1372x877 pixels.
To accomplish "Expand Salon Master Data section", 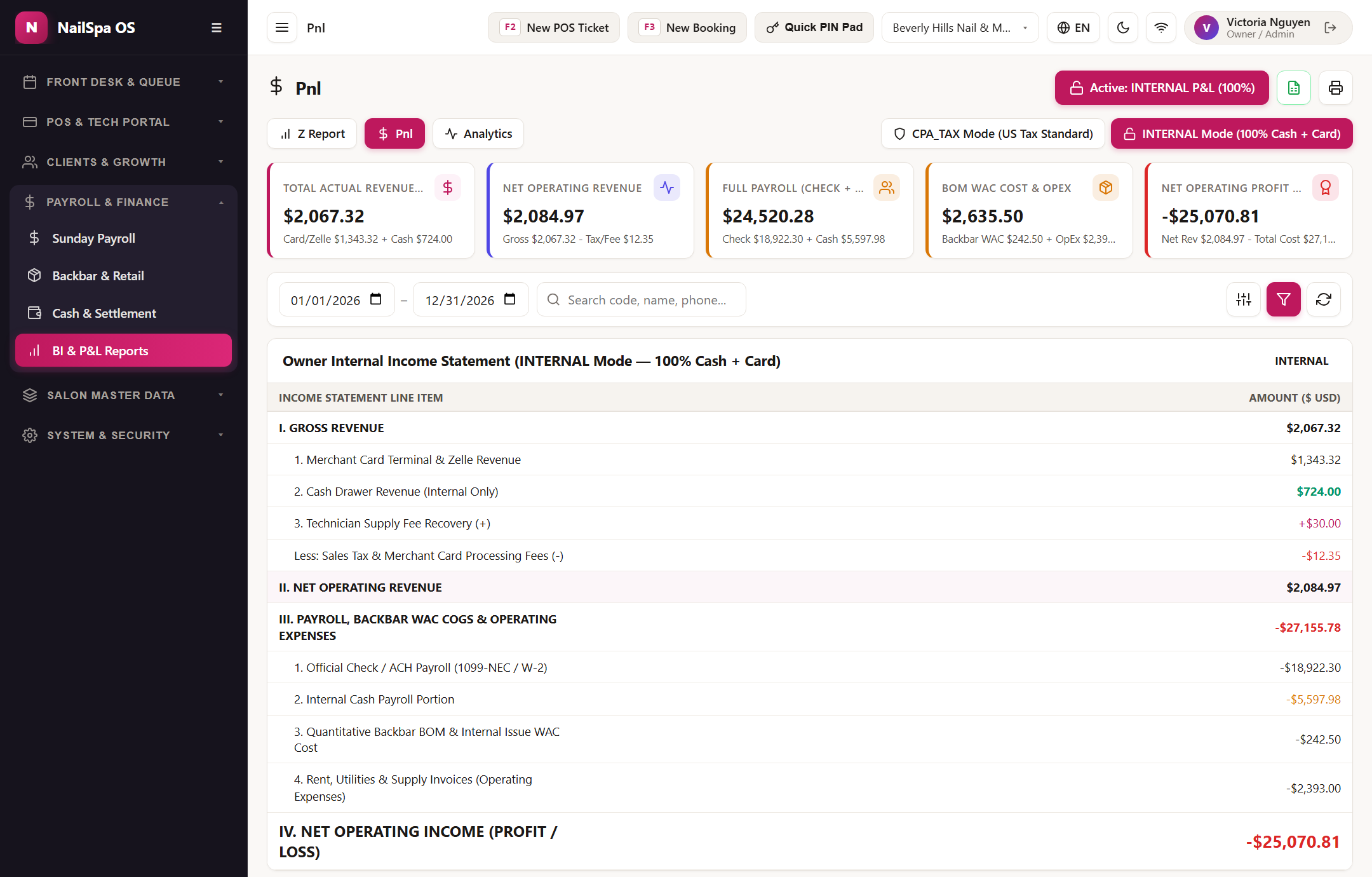I will 124,395.
